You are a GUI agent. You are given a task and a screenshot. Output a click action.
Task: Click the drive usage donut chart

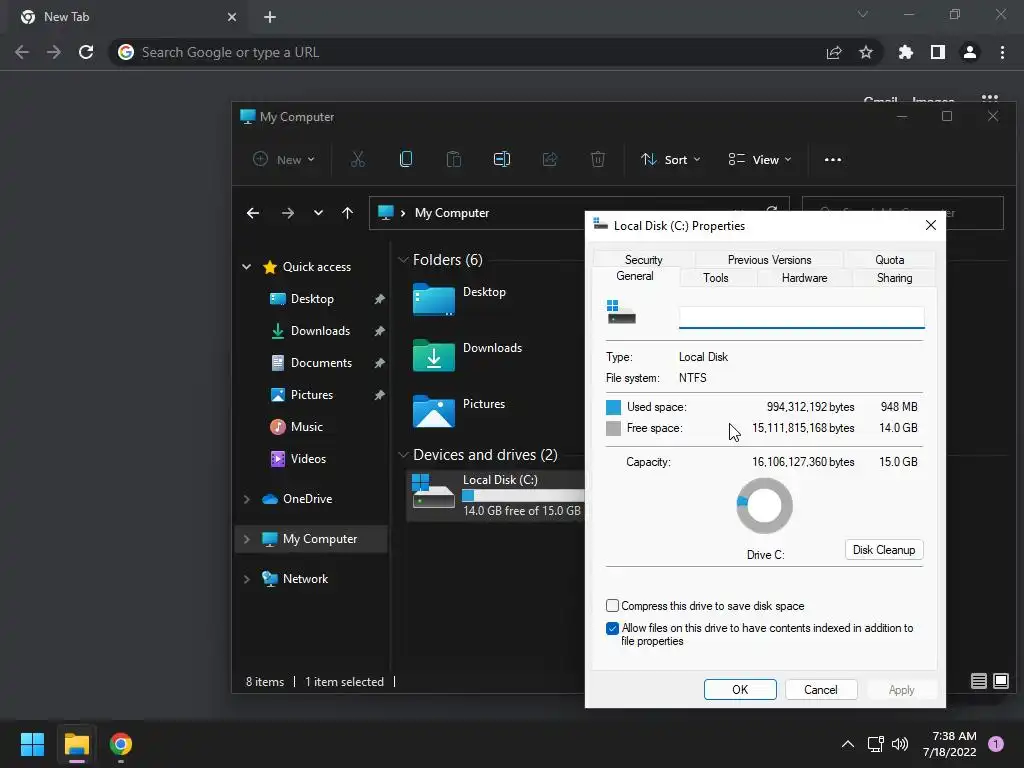[764, 505]
